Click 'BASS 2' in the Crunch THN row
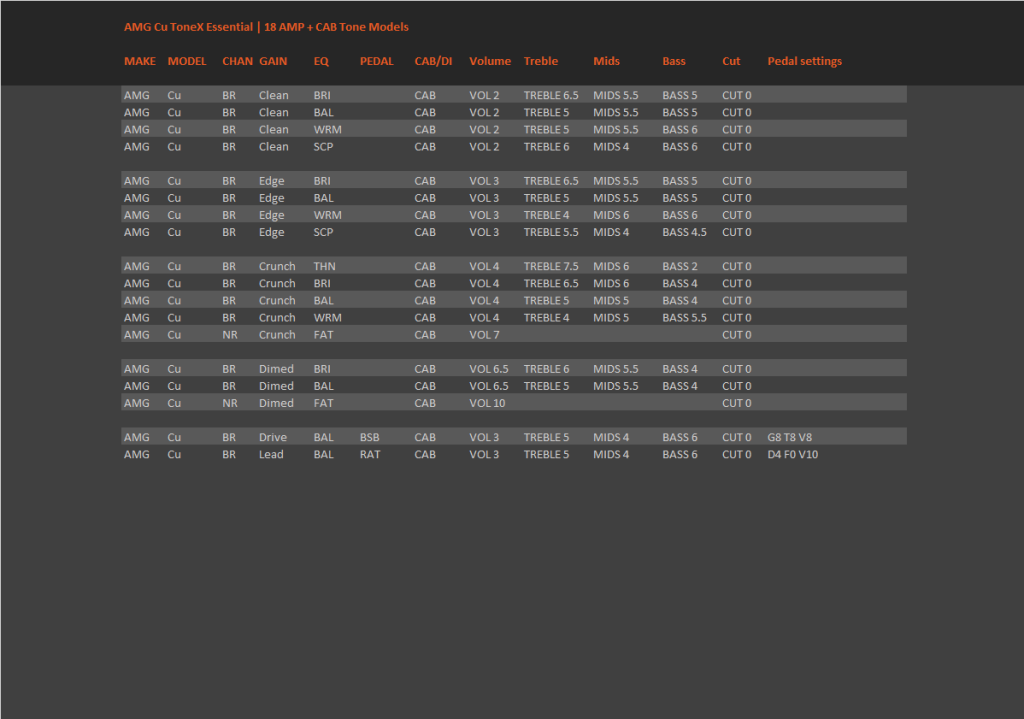This screenshot has height=719, width=1024. (680, 266)
